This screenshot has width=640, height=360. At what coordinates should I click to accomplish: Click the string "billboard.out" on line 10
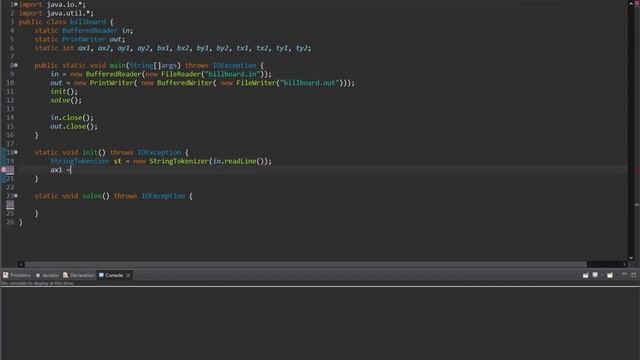[x=310, y=83]
